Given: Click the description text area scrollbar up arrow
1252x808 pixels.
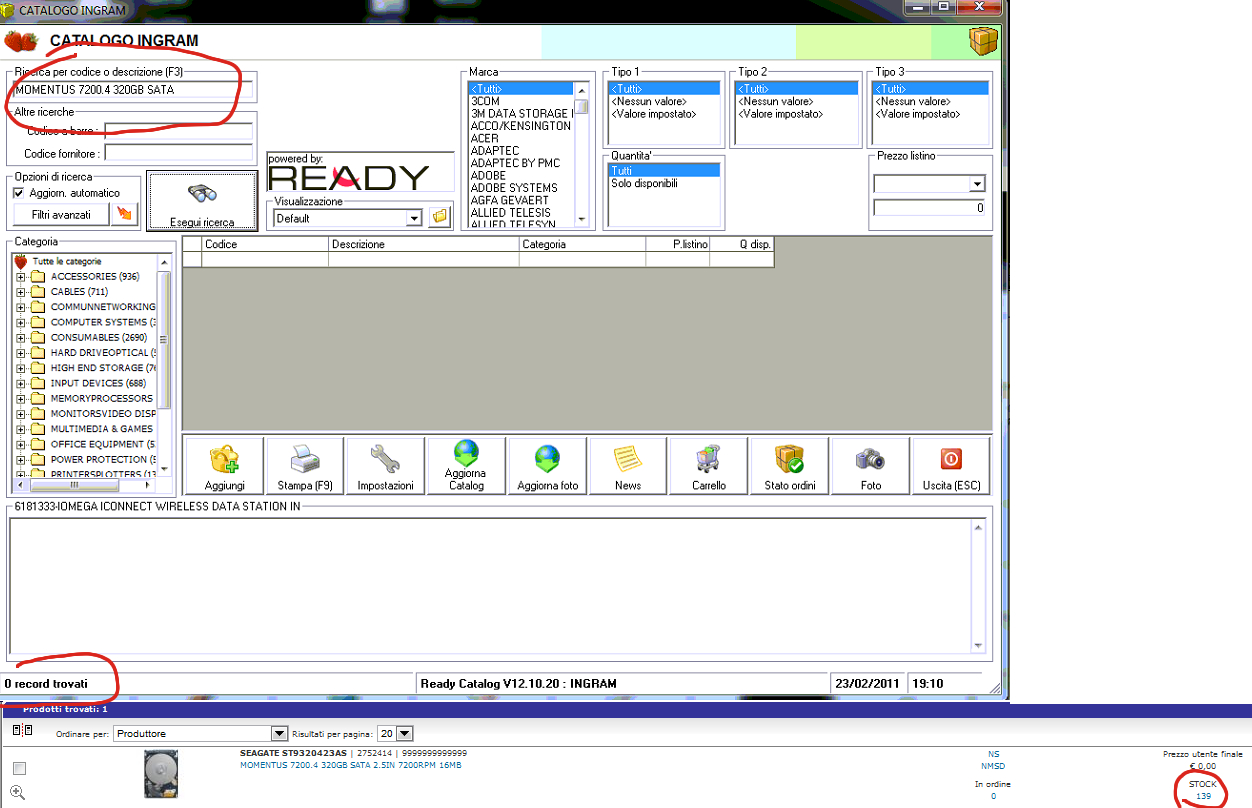Looking at the screenshot, I should (978, 527).
